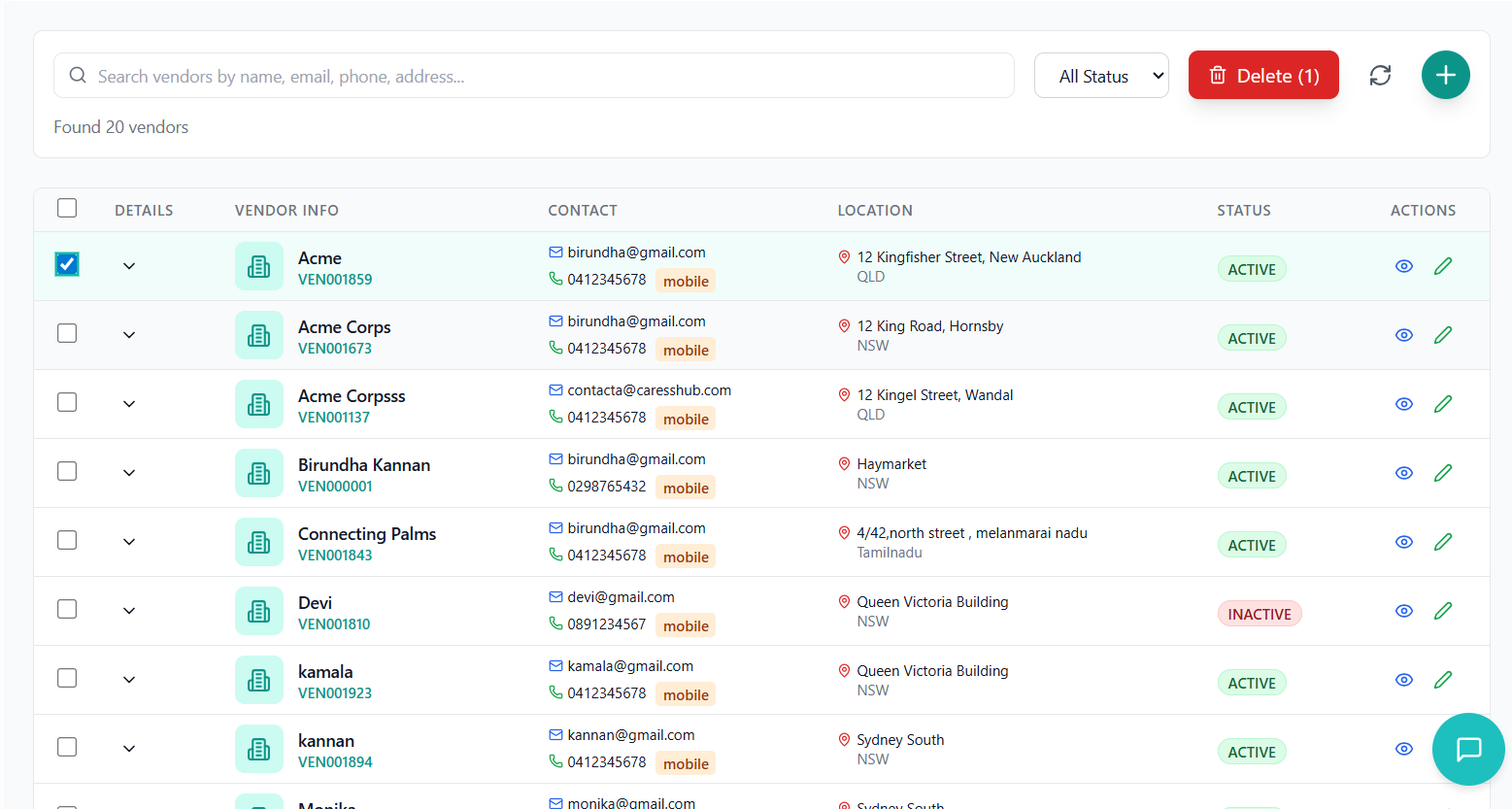Viewport: 1512px width, 809px height.
Task: Check the select-all checkbox in the header
Action: coord(66,207)
